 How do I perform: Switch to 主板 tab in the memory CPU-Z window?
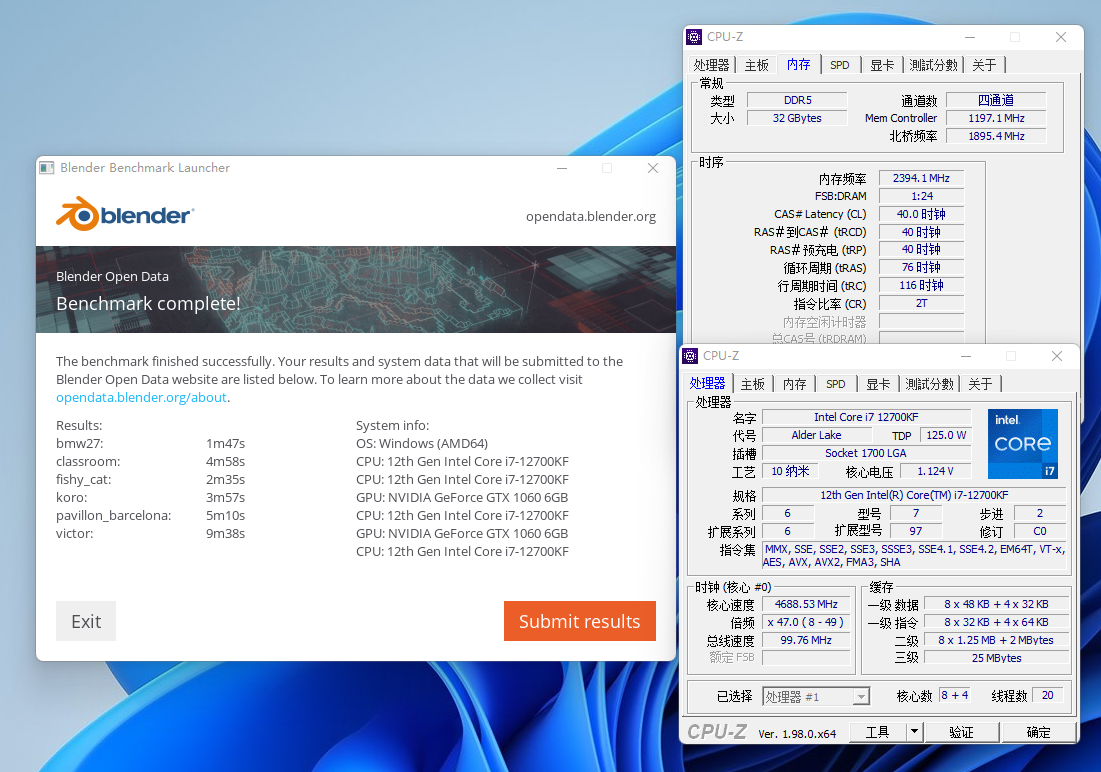756,65
